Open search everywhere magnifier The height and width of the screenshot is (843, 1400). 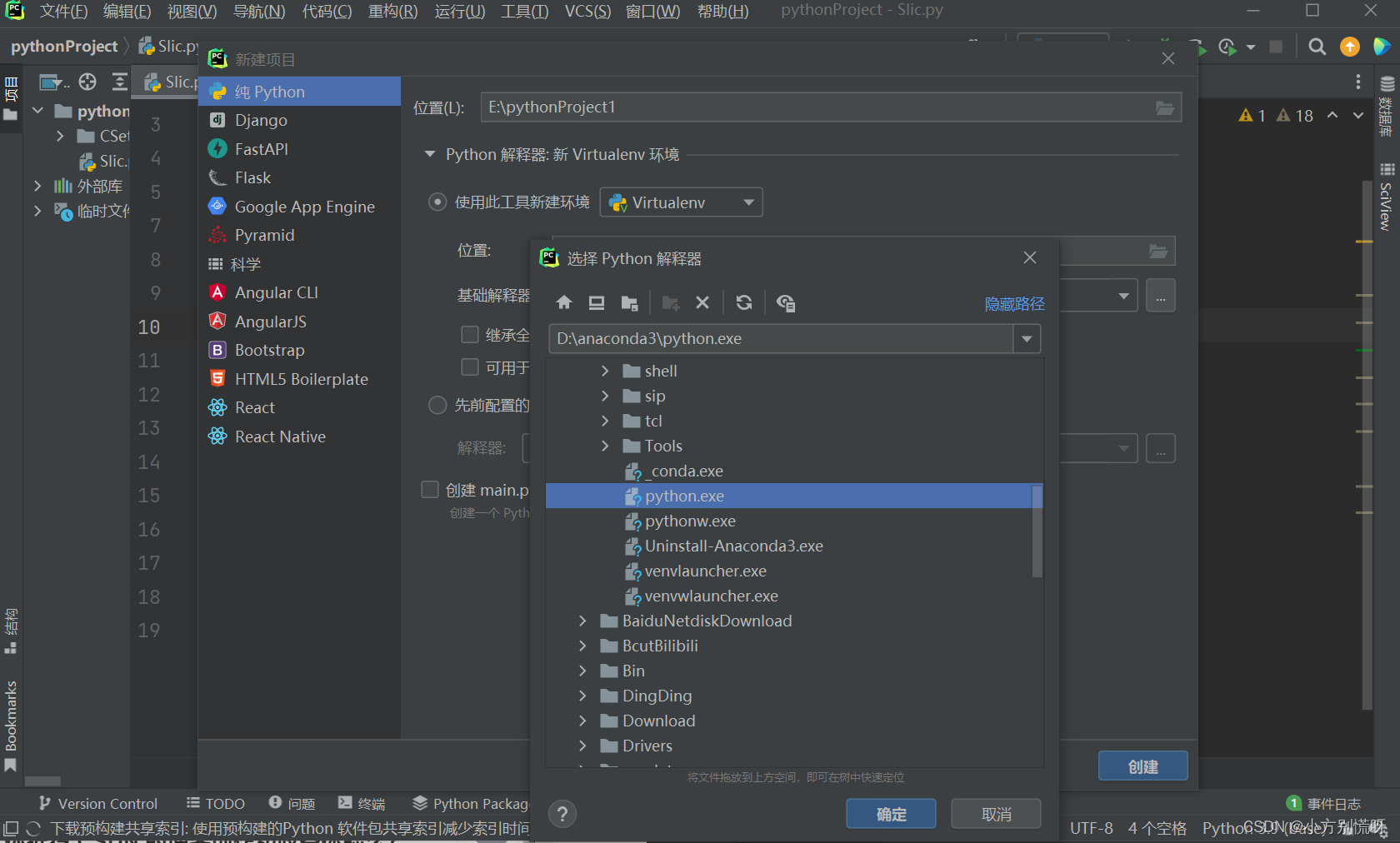(1317, 47)
